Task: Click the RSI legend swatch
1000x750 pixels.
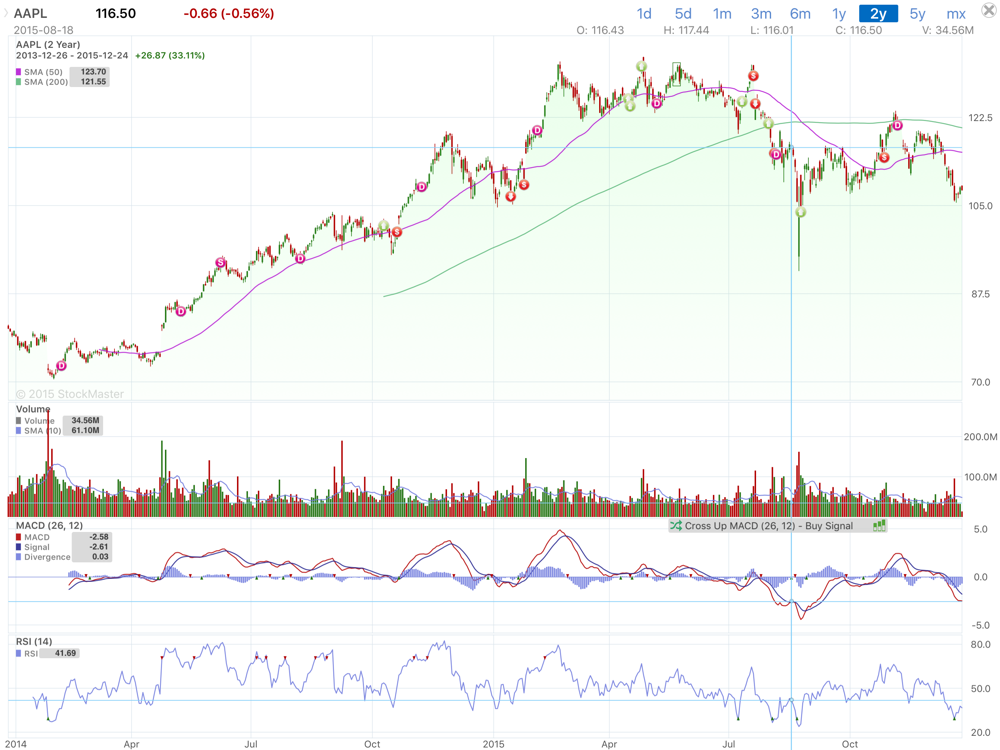Action: coord(18,654)
